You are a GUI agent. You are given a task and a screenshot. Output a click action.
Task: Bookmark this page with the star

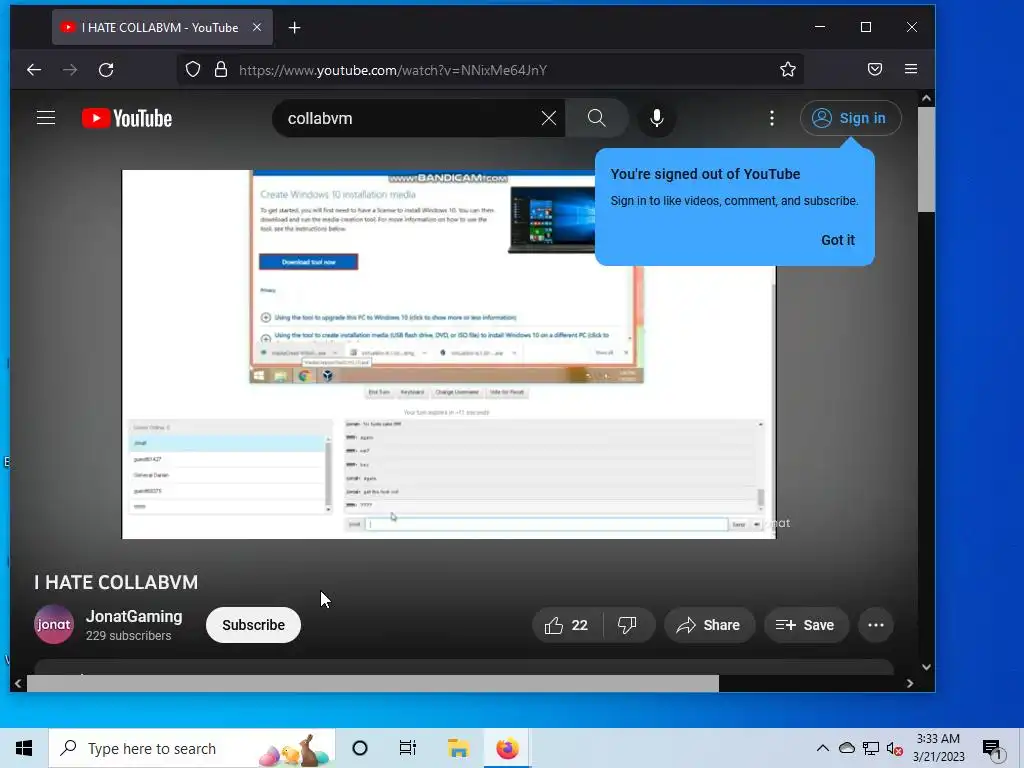tap(788, 69)
